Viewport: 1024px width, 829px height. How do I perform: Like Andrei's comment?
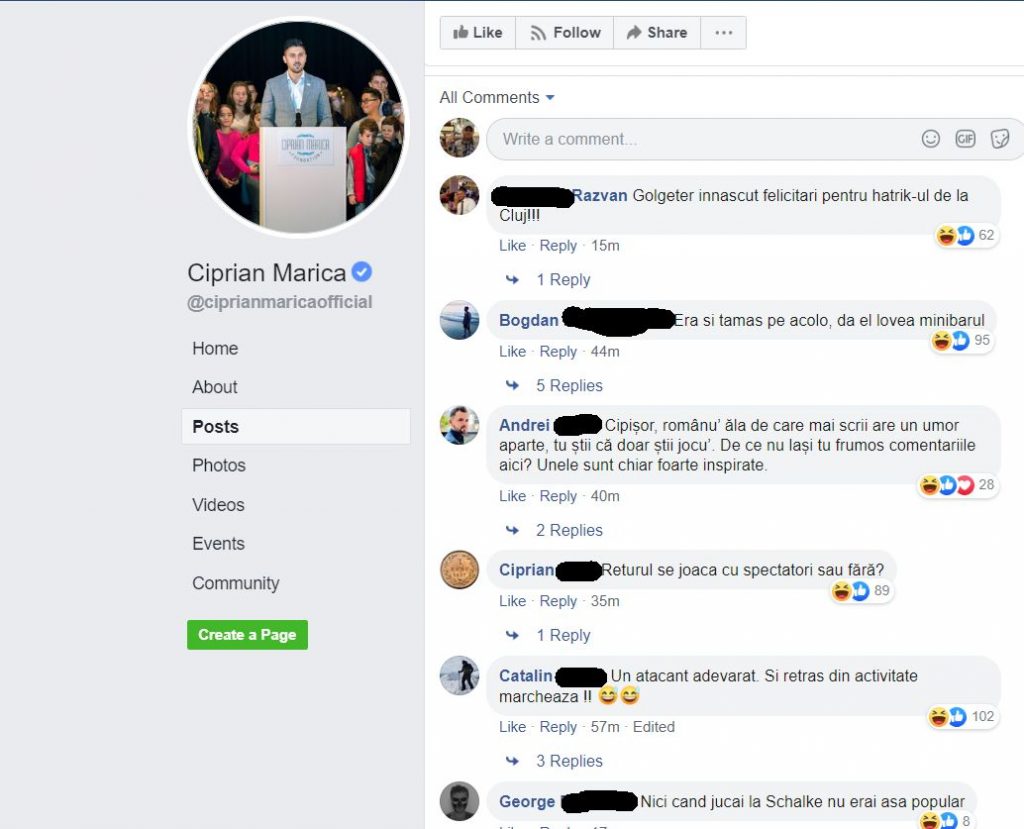(512, 496)
